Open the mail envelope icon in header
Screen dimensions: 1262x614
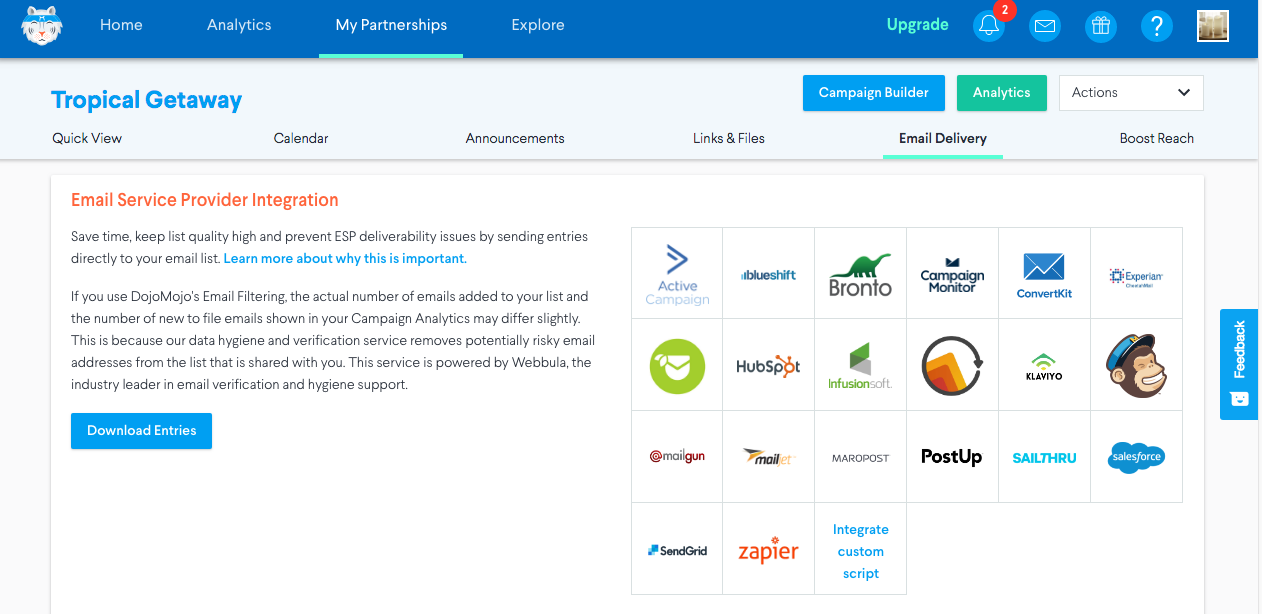(1045, 26)
